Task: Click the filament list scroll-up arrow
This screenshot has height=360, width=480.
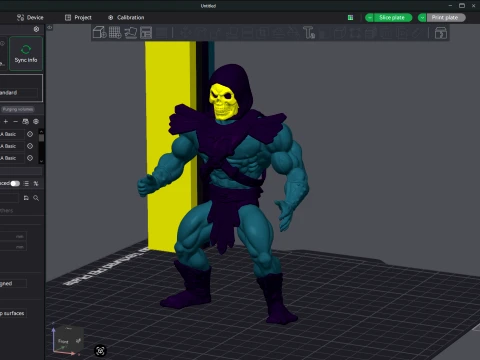Action: point(41,131)
